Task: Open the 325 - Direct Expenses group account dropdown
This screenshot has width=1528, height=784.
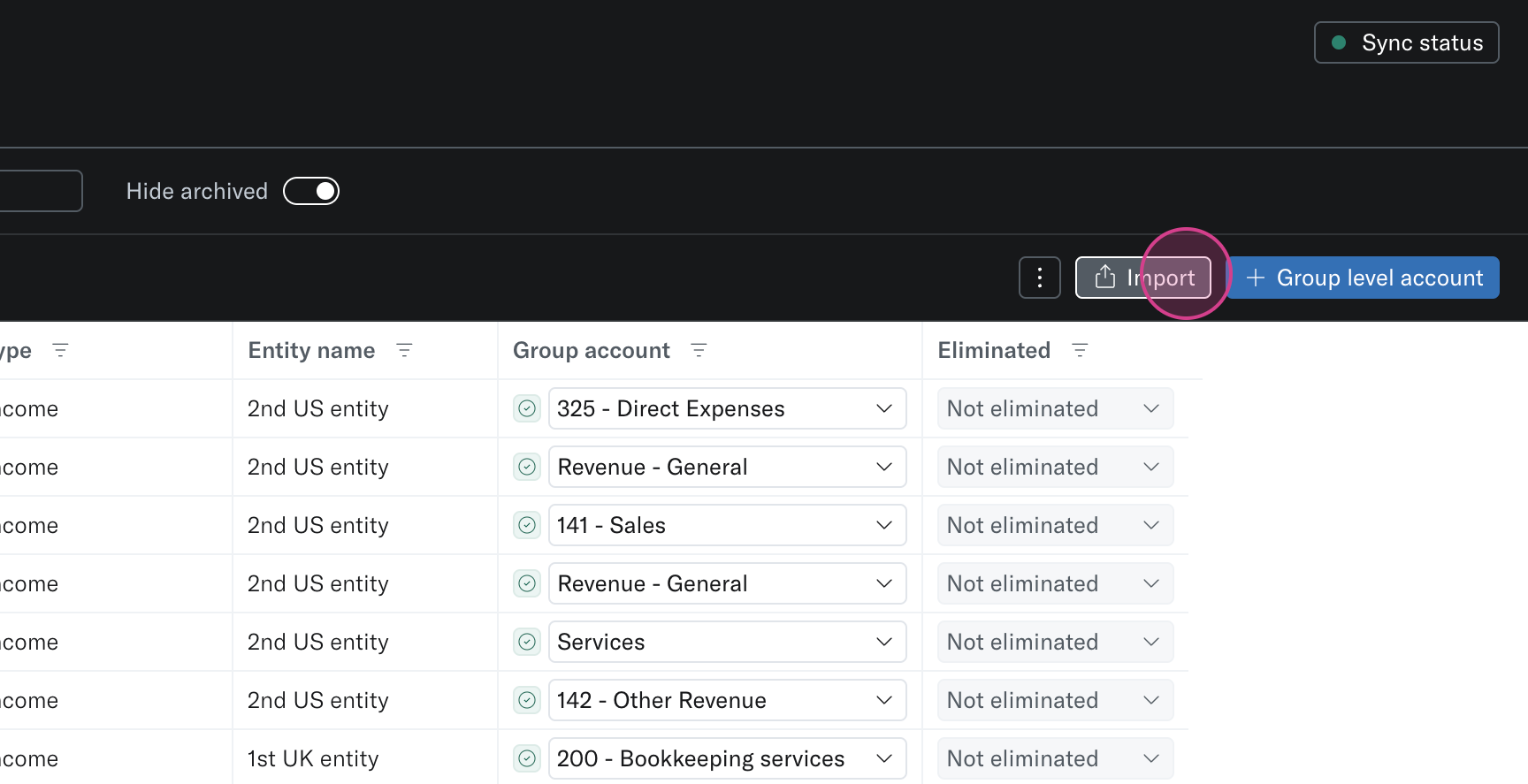Action: (x=727, y=408)
